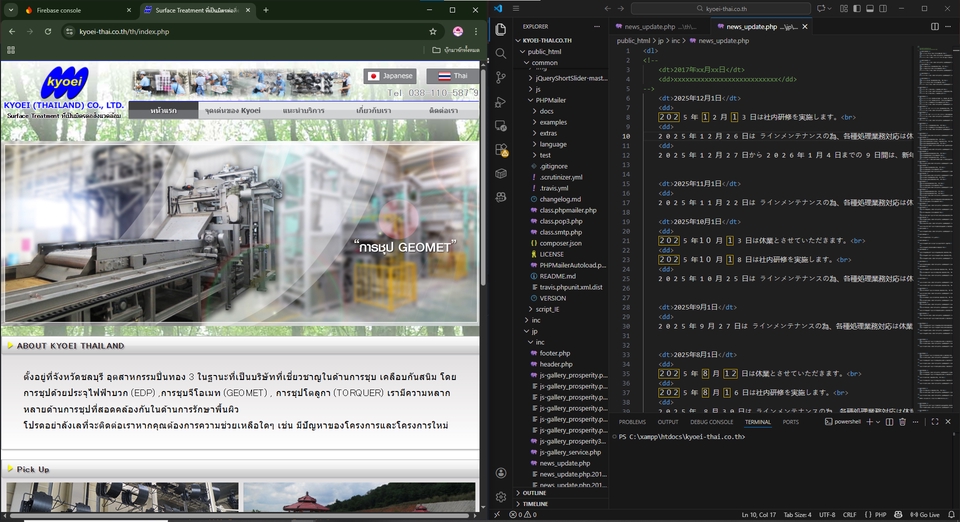Toggle the VS Code bottom panel visibility
The height and width of the screenshot is (522, 960).
869,9
